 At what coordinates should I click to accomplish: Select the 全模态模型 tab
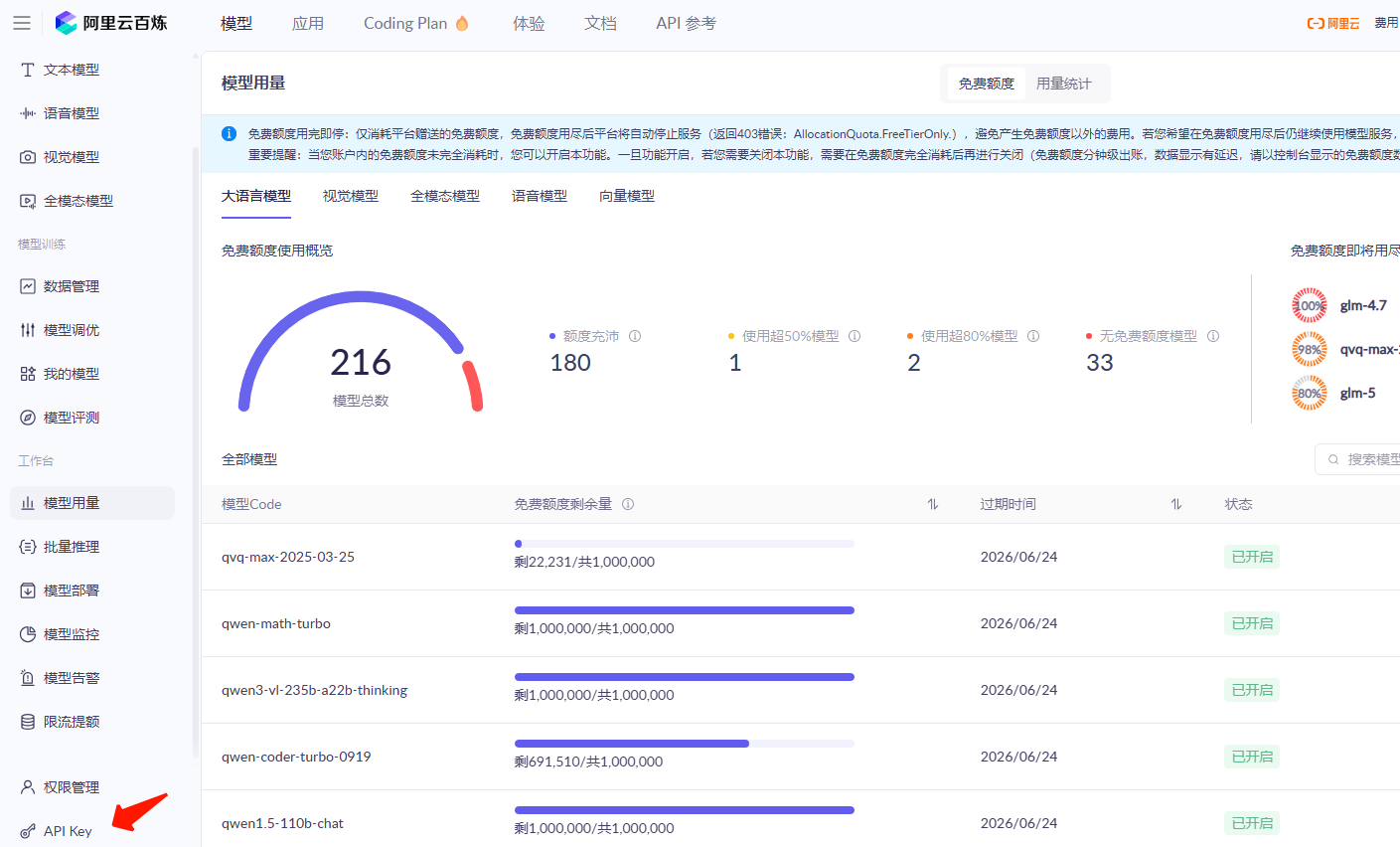445,196
